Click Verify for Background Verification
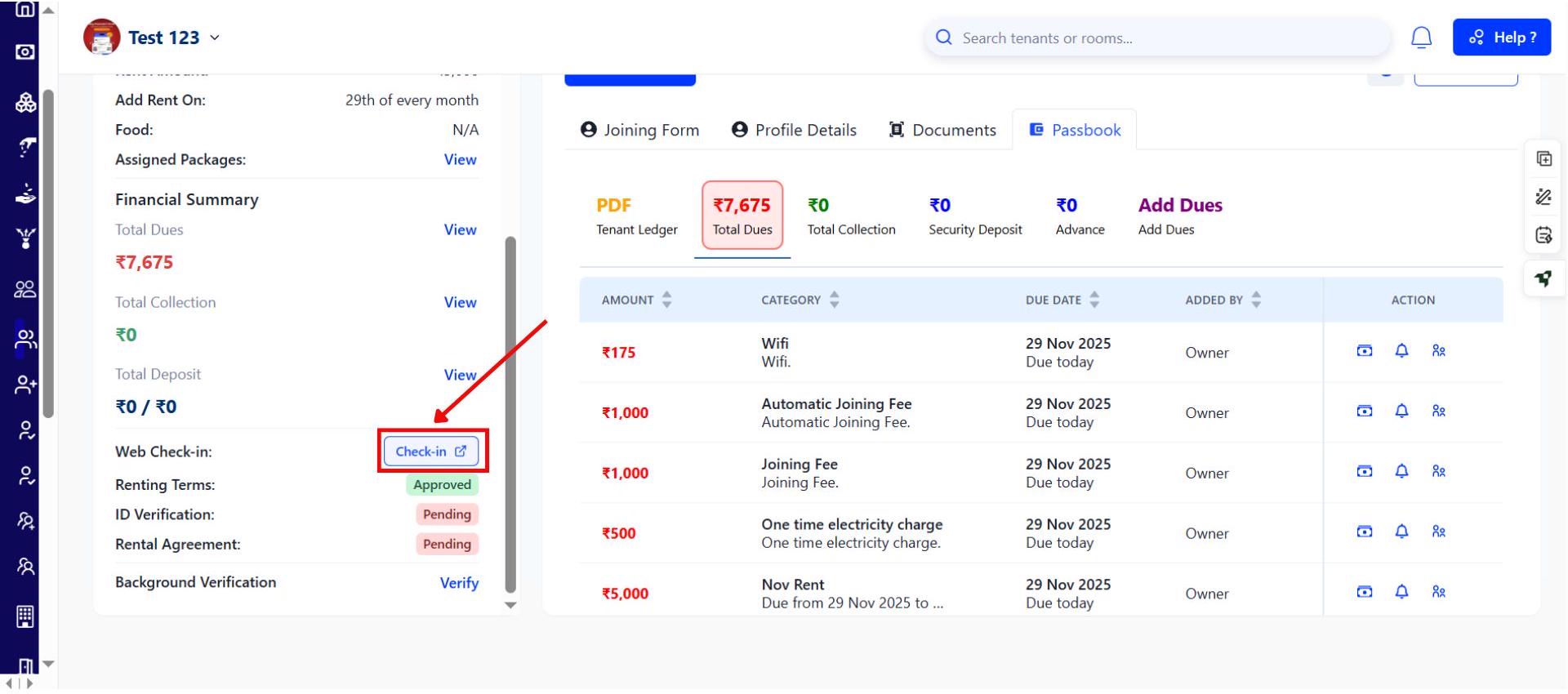Image resolution: width=1568 pixels, height=694 pixels. 459,583
